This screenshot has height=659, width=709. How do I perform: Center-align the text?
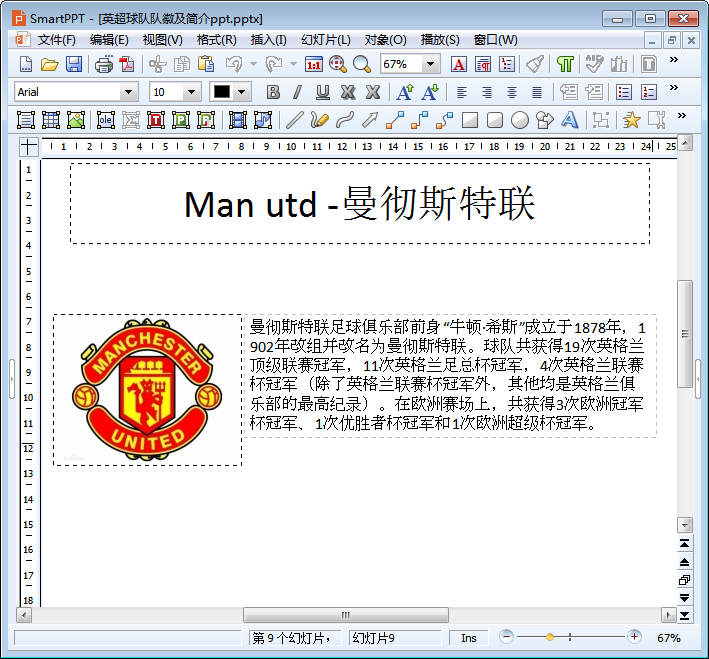click(x=511, y=92)
